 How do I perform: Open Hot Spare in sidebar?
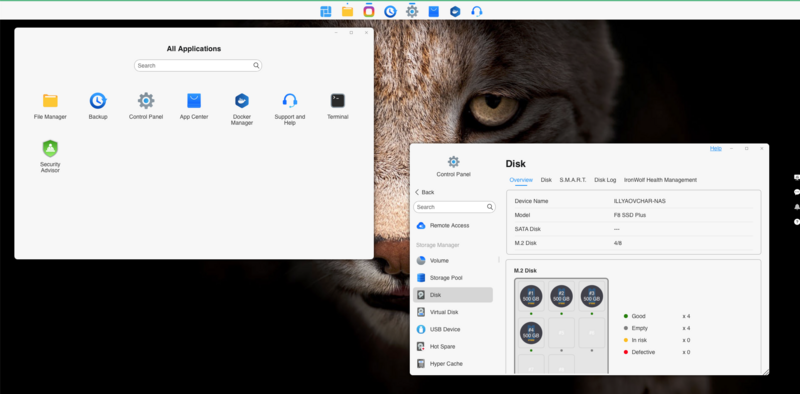[436, 347]
